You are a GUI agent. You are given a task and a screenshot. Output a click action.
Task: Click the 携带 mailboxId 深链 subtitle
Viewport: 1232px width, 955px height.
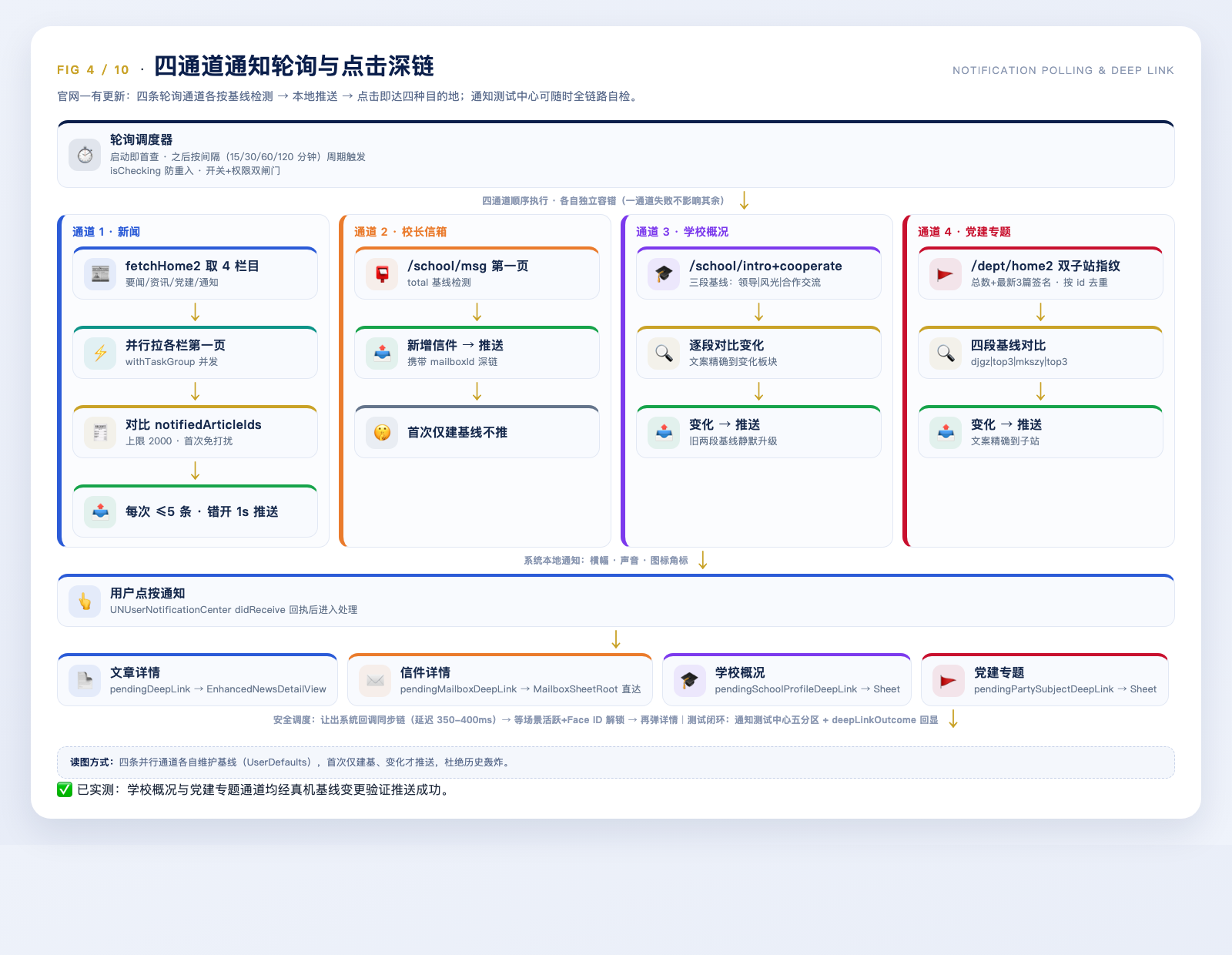[452, 362]
